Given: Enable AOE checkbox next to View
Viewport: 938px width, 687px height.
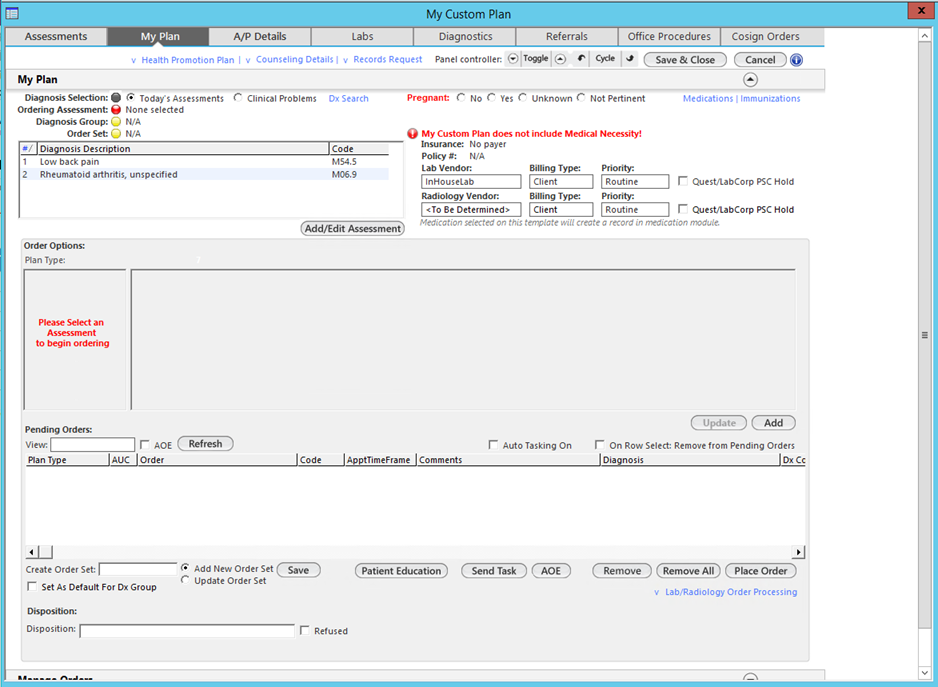Looking at the screenshot, I should [145, 445].
